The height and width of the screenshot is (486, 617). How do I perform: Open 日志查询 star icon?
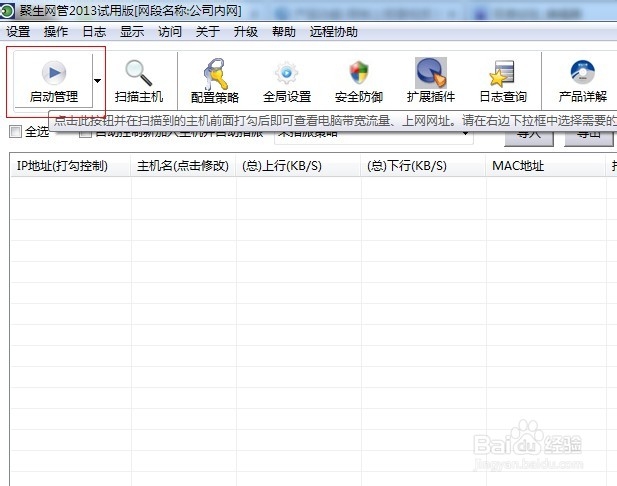502,73
